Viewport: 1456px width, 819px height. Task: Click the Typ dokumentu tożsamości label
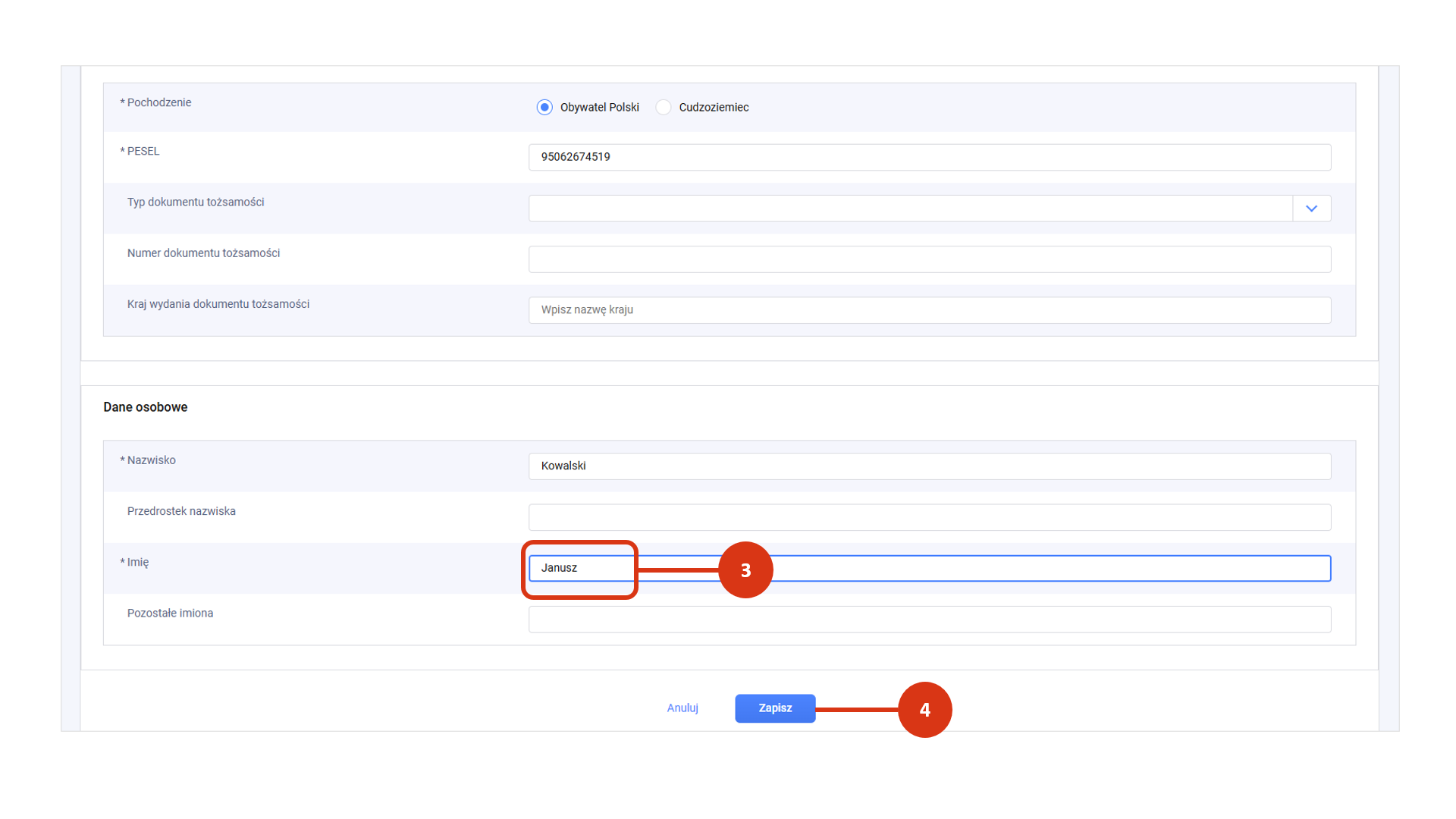click(196, 202)
